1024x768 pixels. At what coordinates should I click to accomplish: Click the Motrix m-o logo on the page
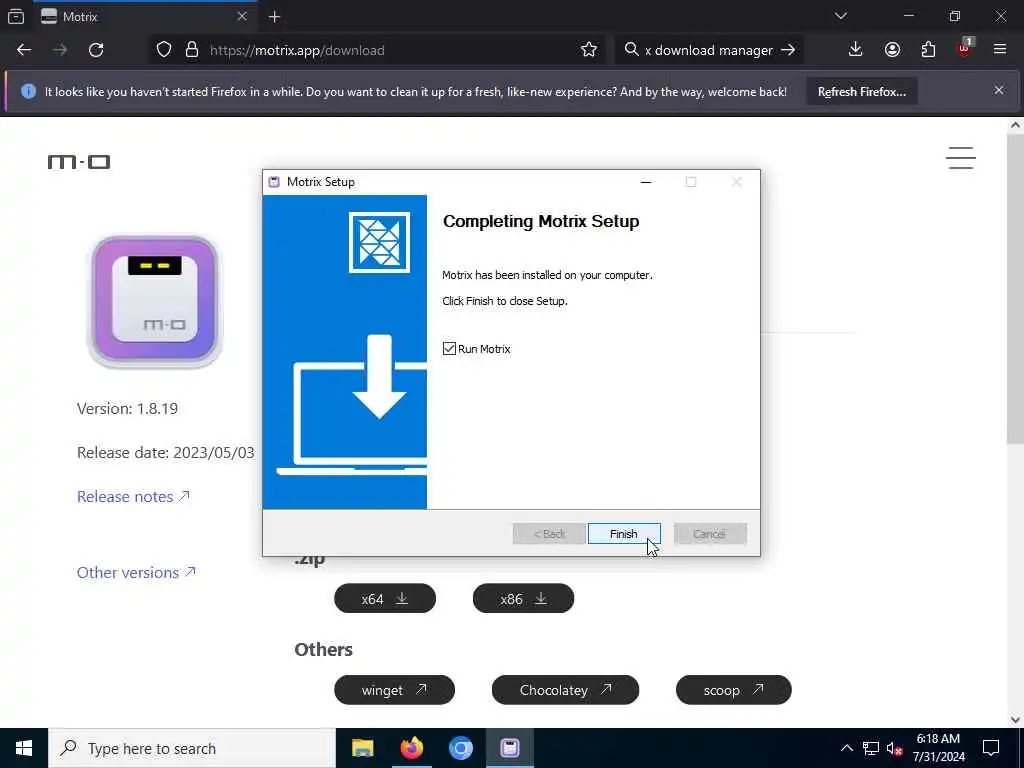coord(79,161)
